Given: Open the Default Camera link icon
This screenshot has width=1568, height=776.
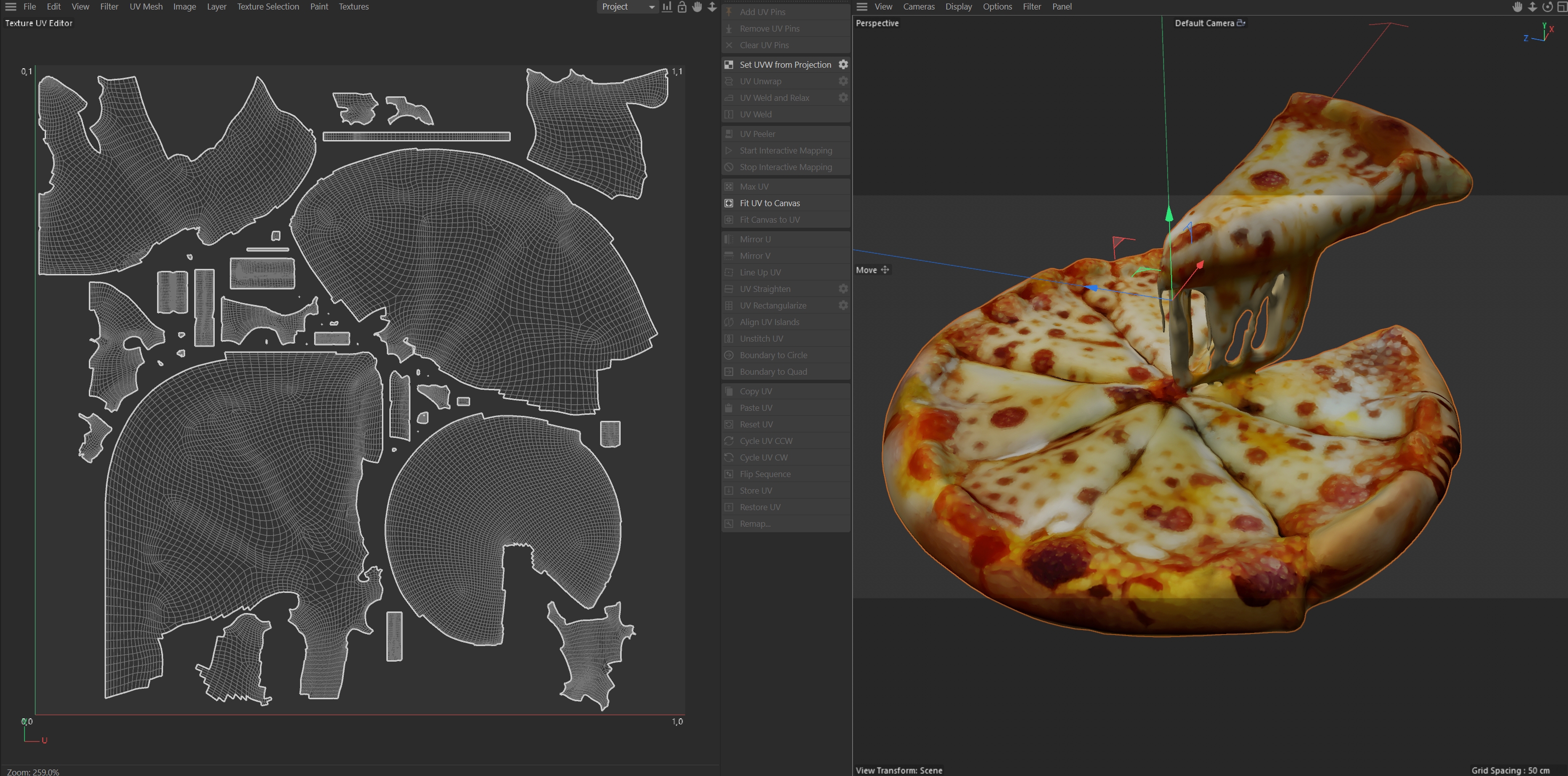Looking at the screenshot, I should pyautogui.click(x=1241, y=23).
